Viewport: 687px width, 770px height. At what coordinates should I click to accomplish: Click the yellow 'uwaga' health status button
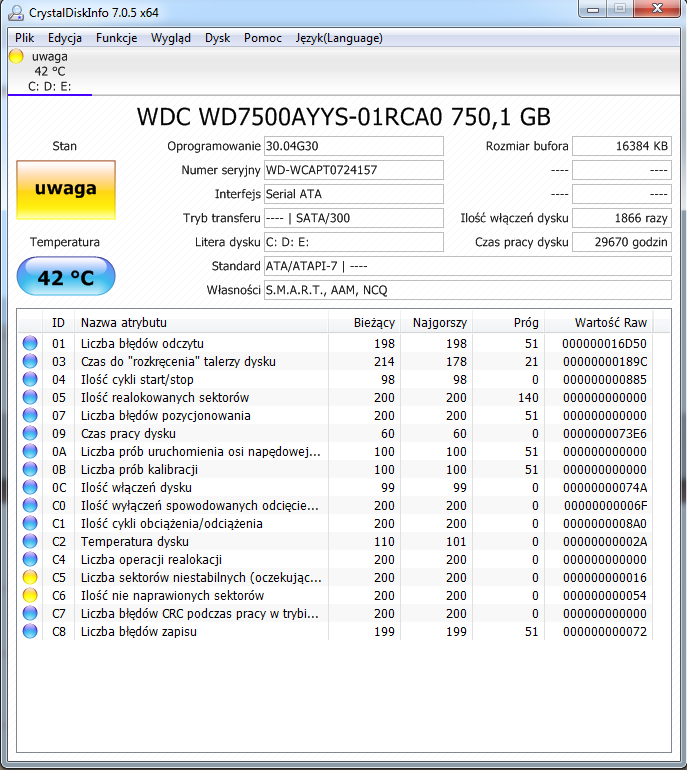click(65, 189)
